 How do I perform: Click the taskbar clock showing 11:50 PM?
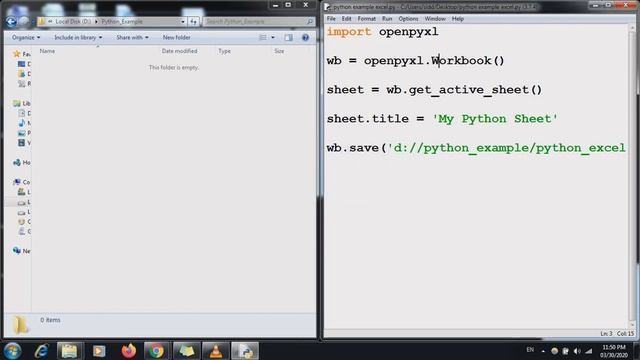[613, 351]
